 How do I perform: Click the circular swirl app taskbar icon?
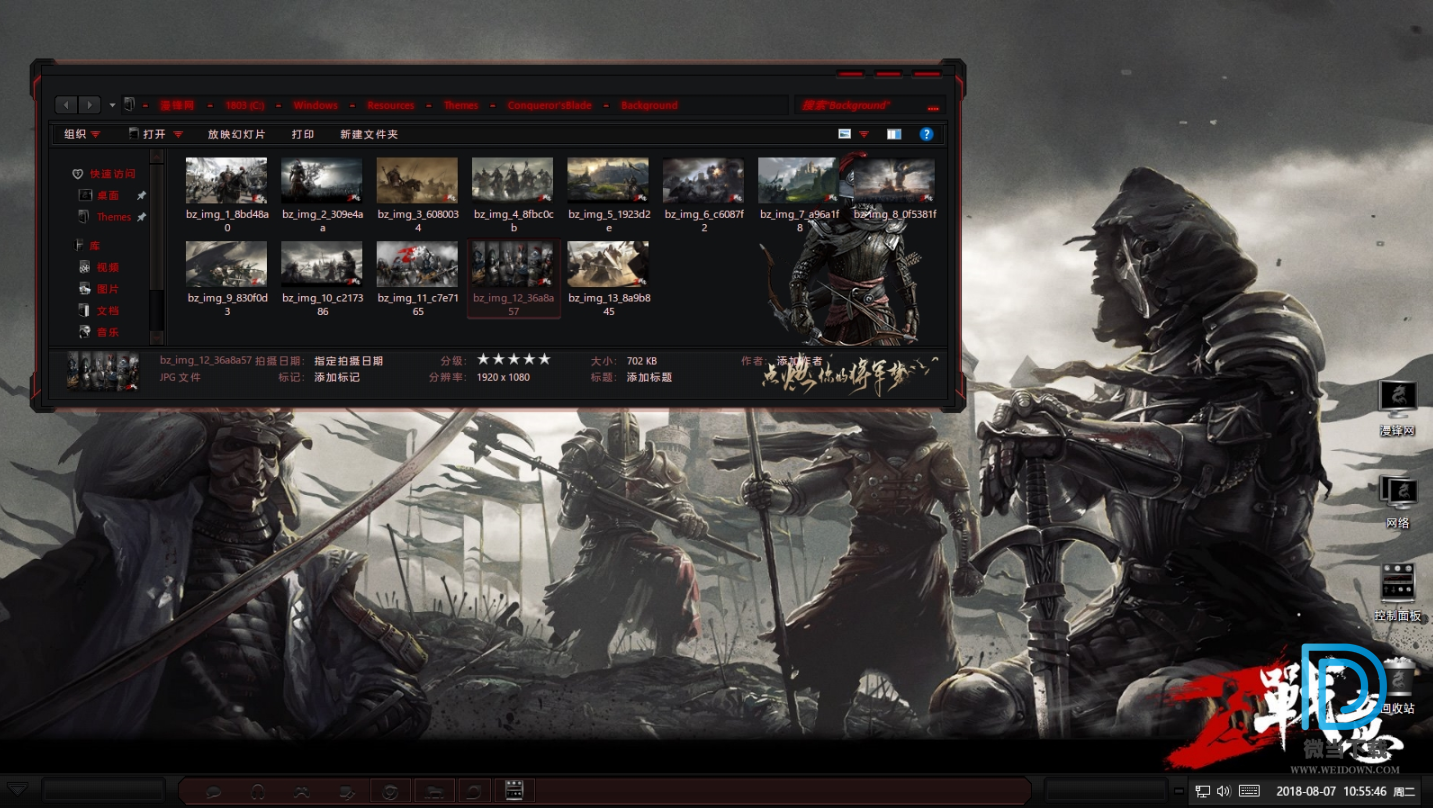(x=474, y=791)
